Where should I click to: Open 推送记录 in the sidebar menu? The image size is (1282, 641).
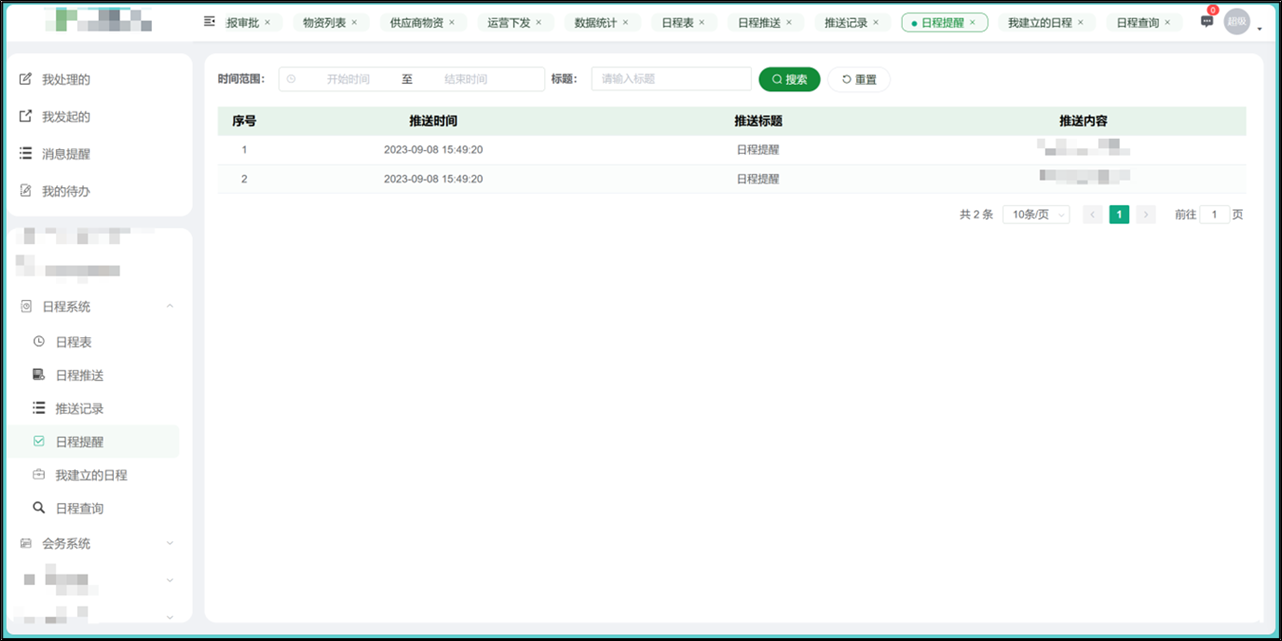[80, 408]
